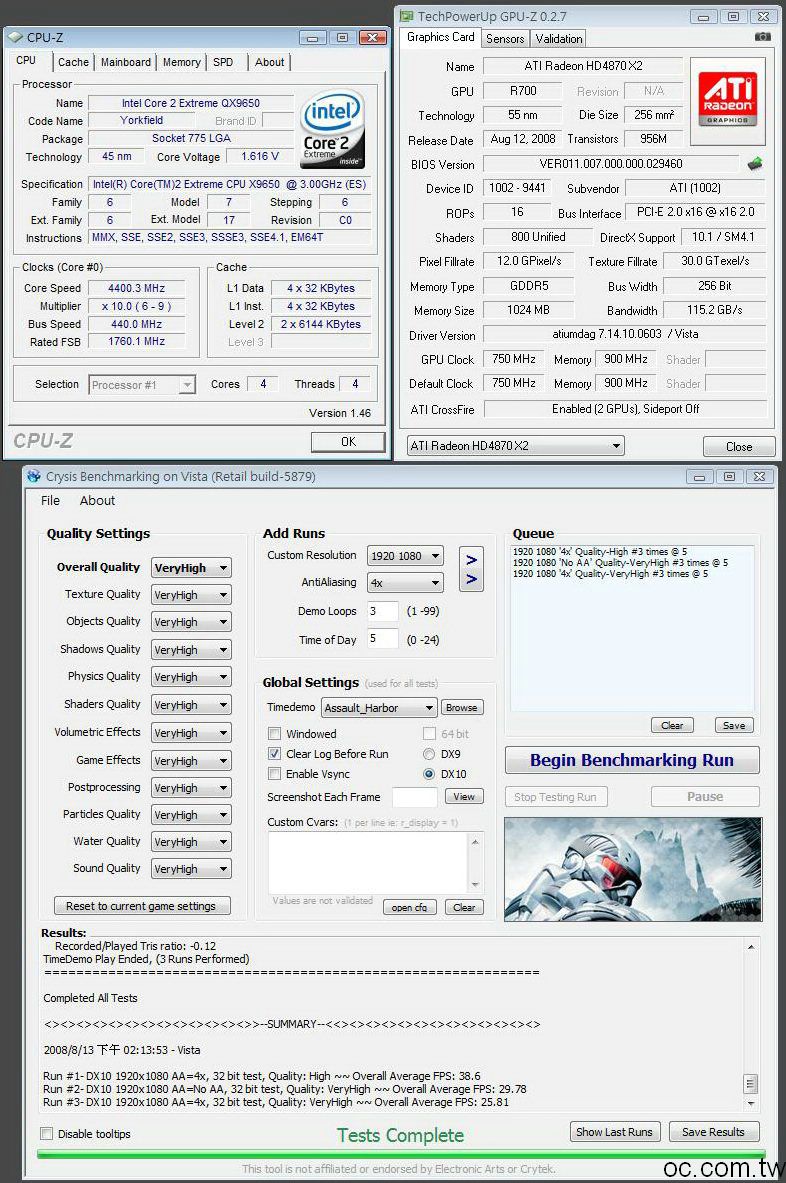Switch to the CPU-Z Cache tab
Viewport: 786px width, 1183px height.
tap(73, 62)
